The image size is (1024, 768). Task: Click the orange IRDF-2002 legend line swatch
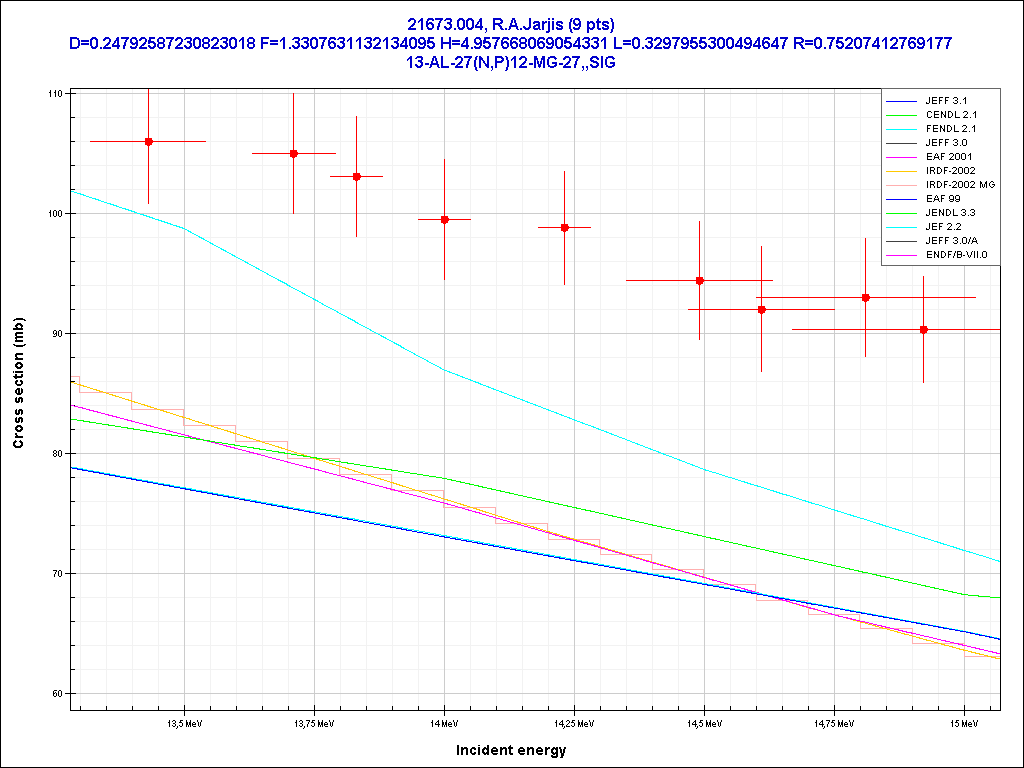901,171
